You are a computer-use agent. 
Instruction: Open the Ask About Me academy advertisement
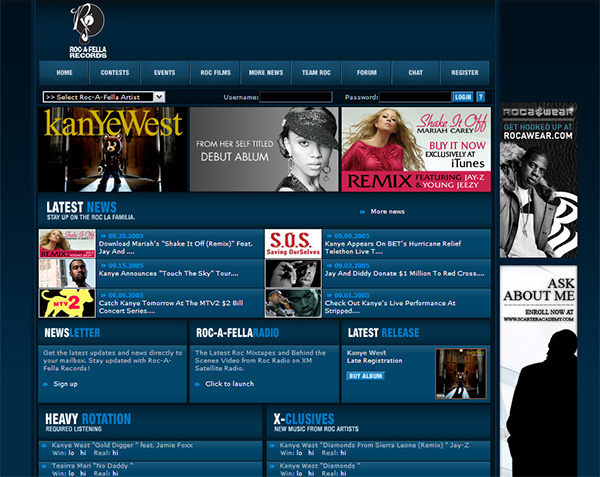point(538,371)
